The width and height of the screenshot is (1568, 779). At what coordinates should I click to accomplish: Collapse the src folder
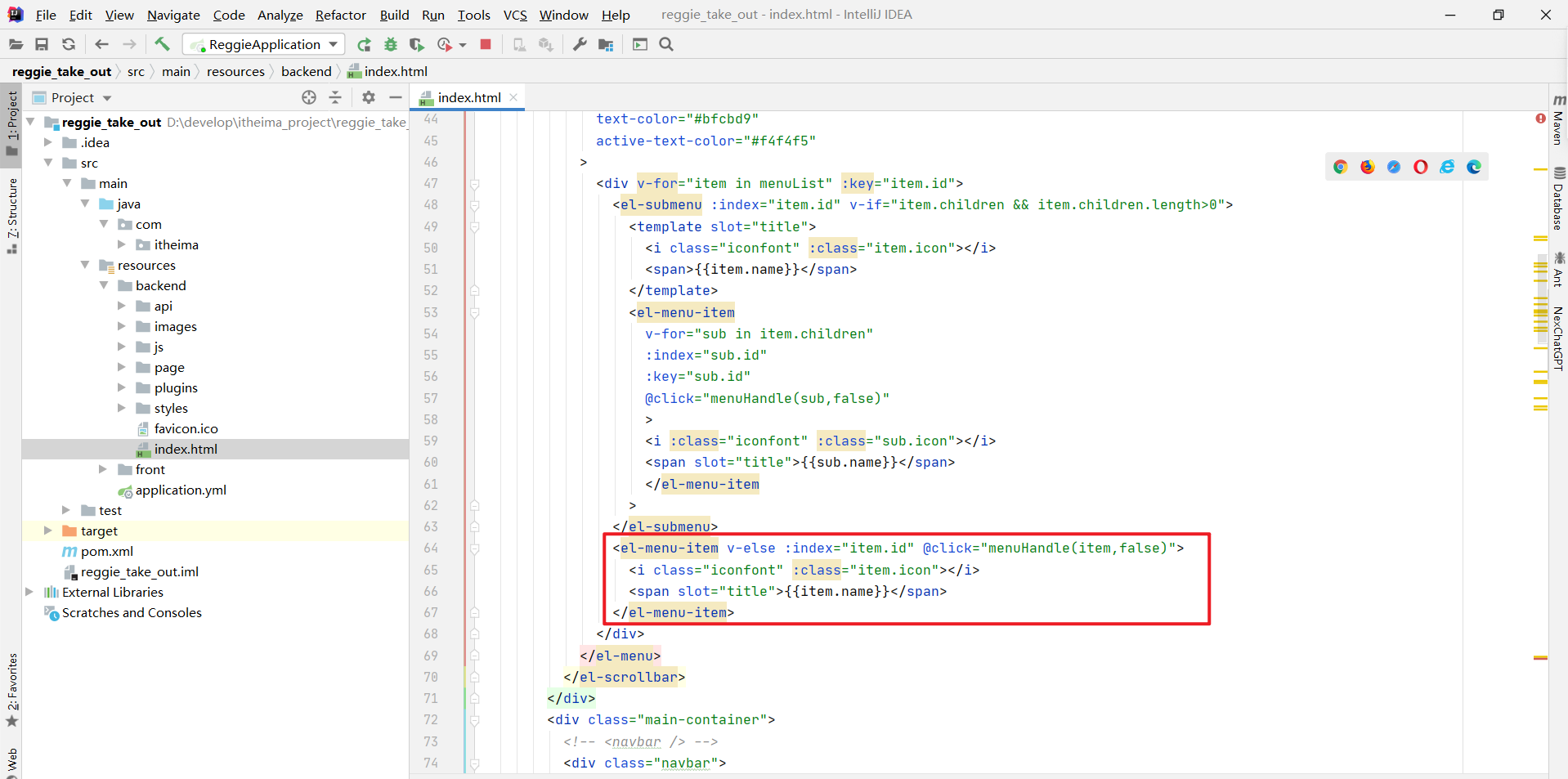coord(48,163)
